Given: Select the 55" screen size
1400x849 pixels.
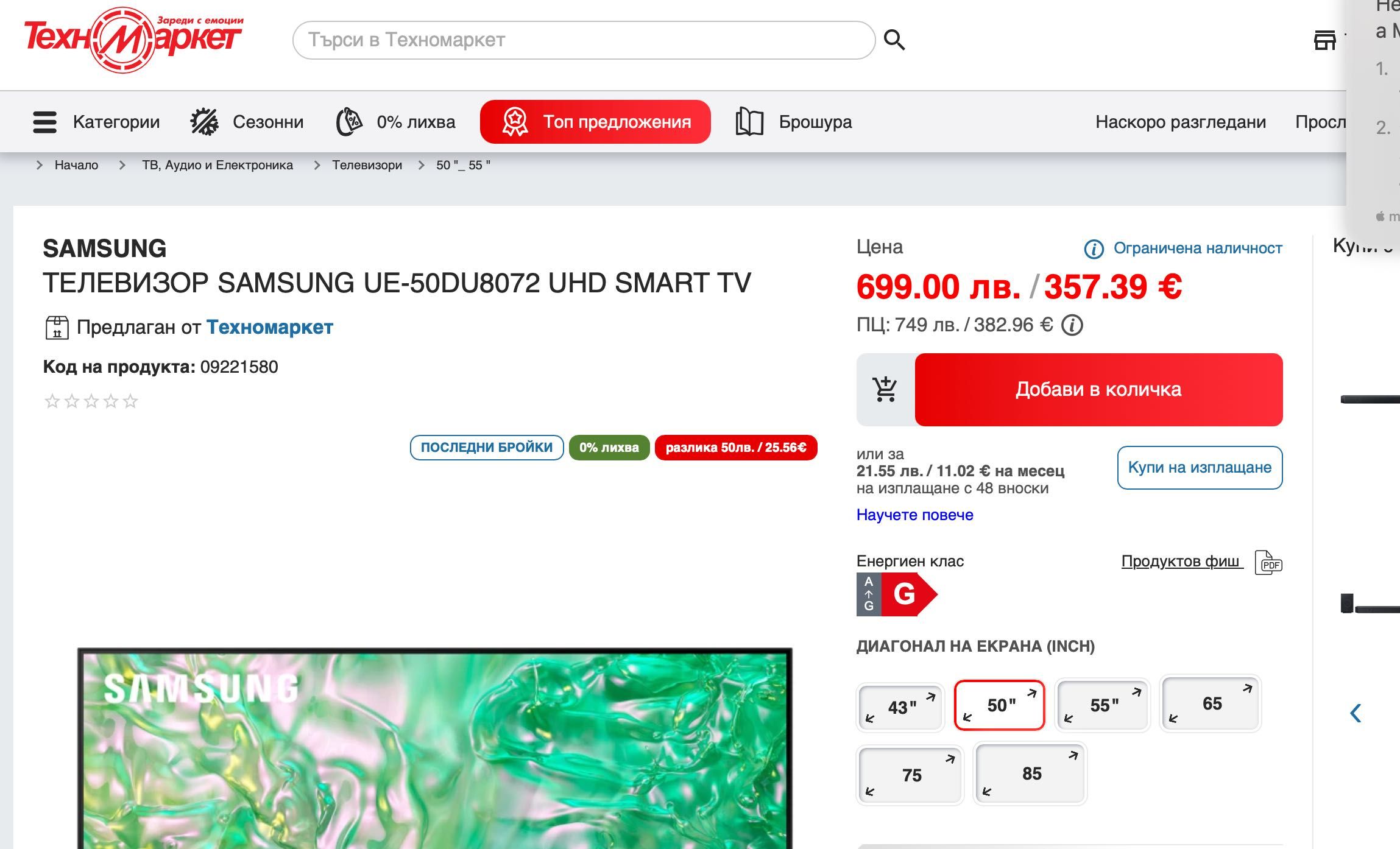Looking at the screenshot, I should pos(1102,705).
